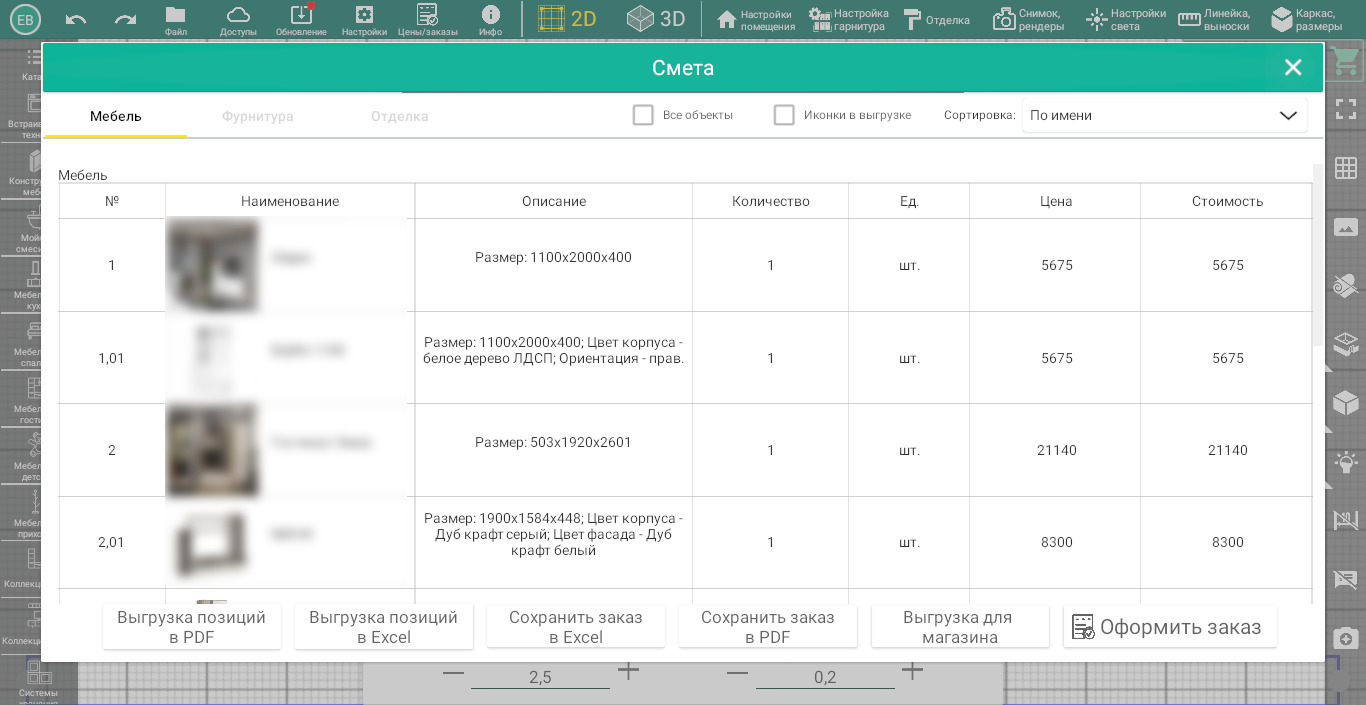
Task: Click the table's vertical scrollbar
Action: pos(1317,250)
